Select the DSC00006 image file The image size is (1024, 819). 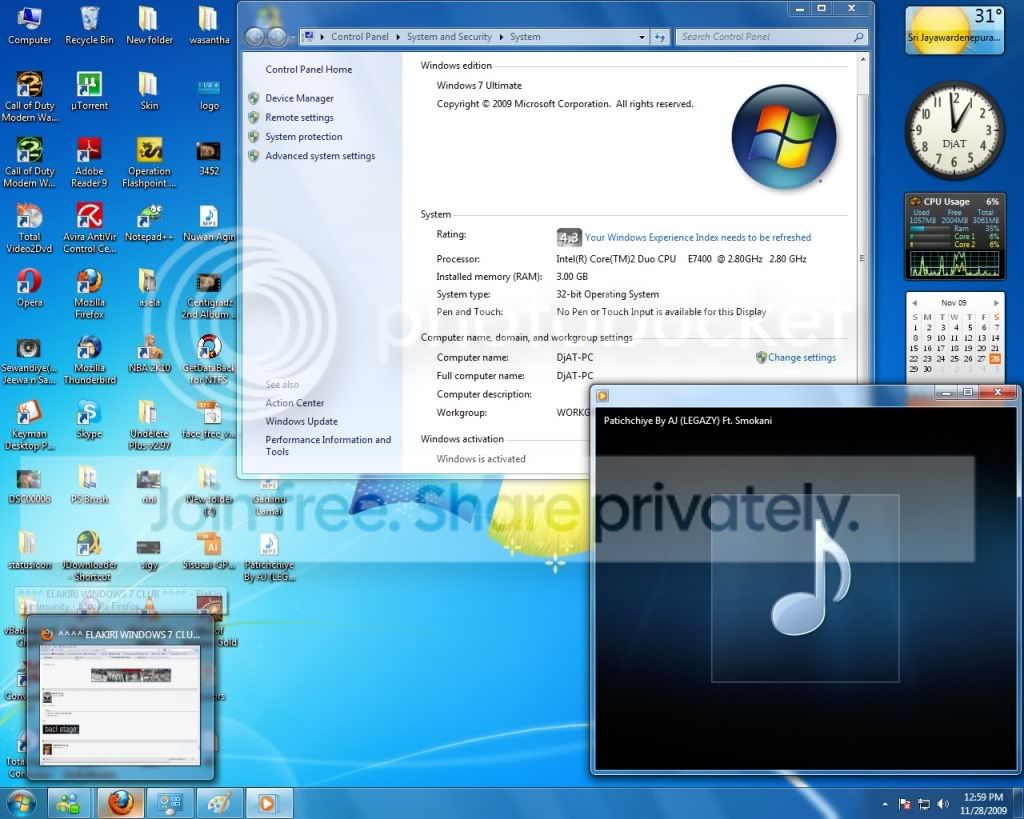(x=29, y=485)
